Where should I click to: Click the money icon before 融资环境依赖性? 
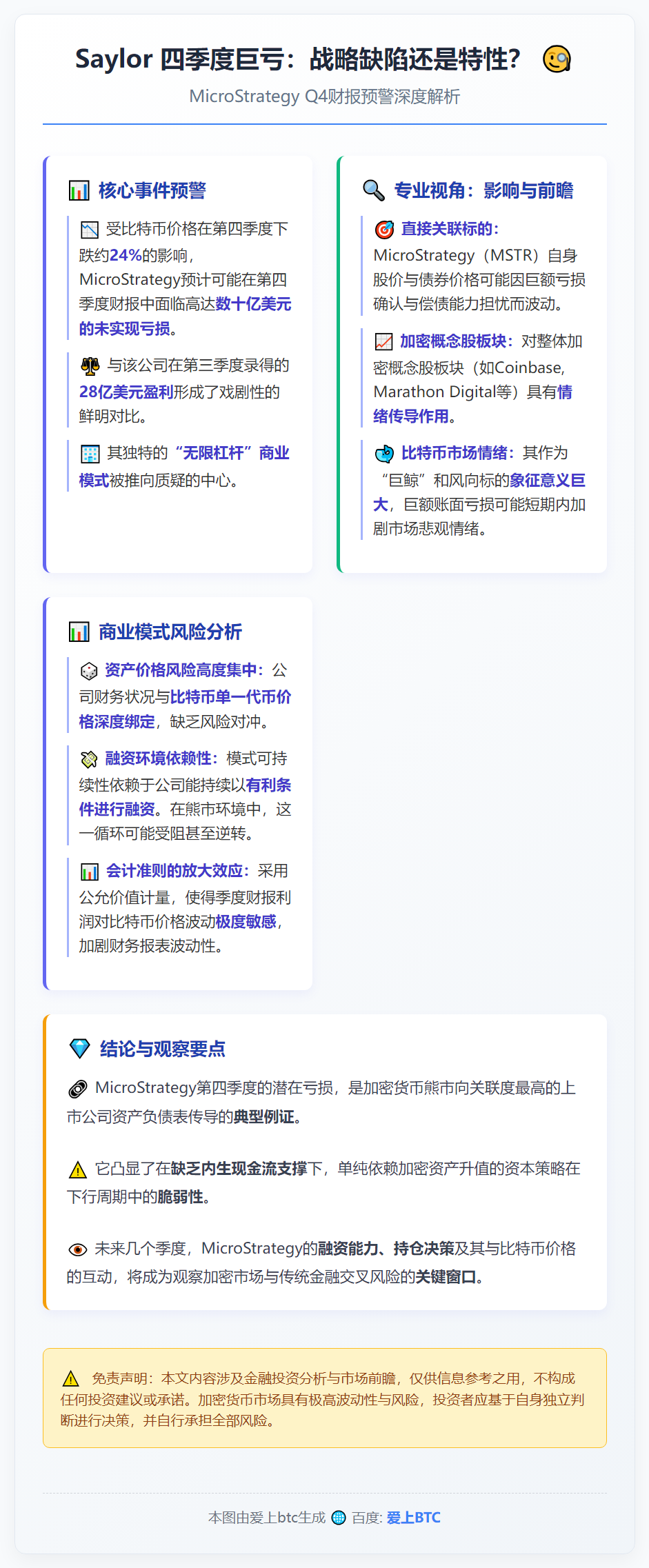click(x=90, y=759)
